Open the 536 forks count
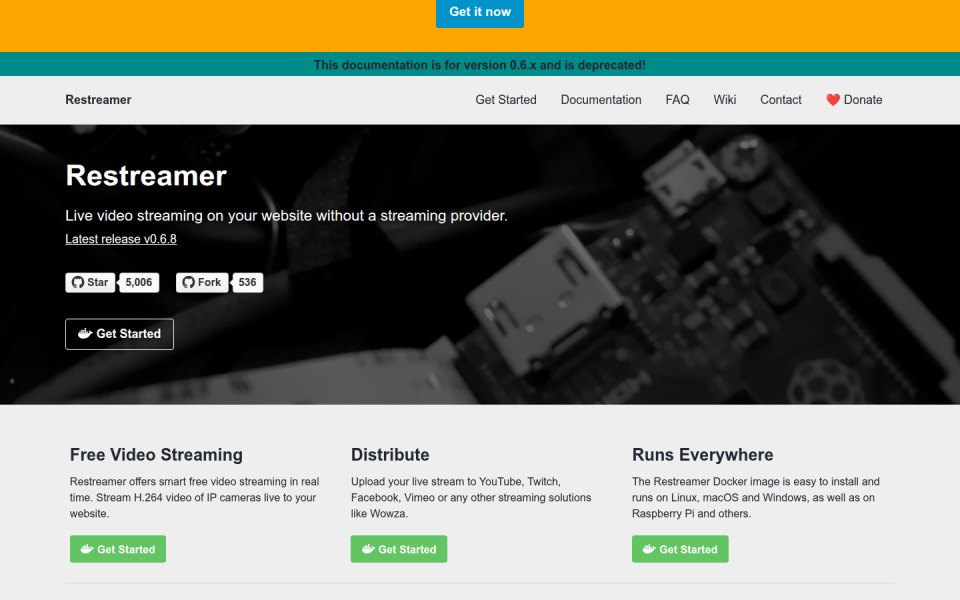The image size is (960, 600). point(247,282)
